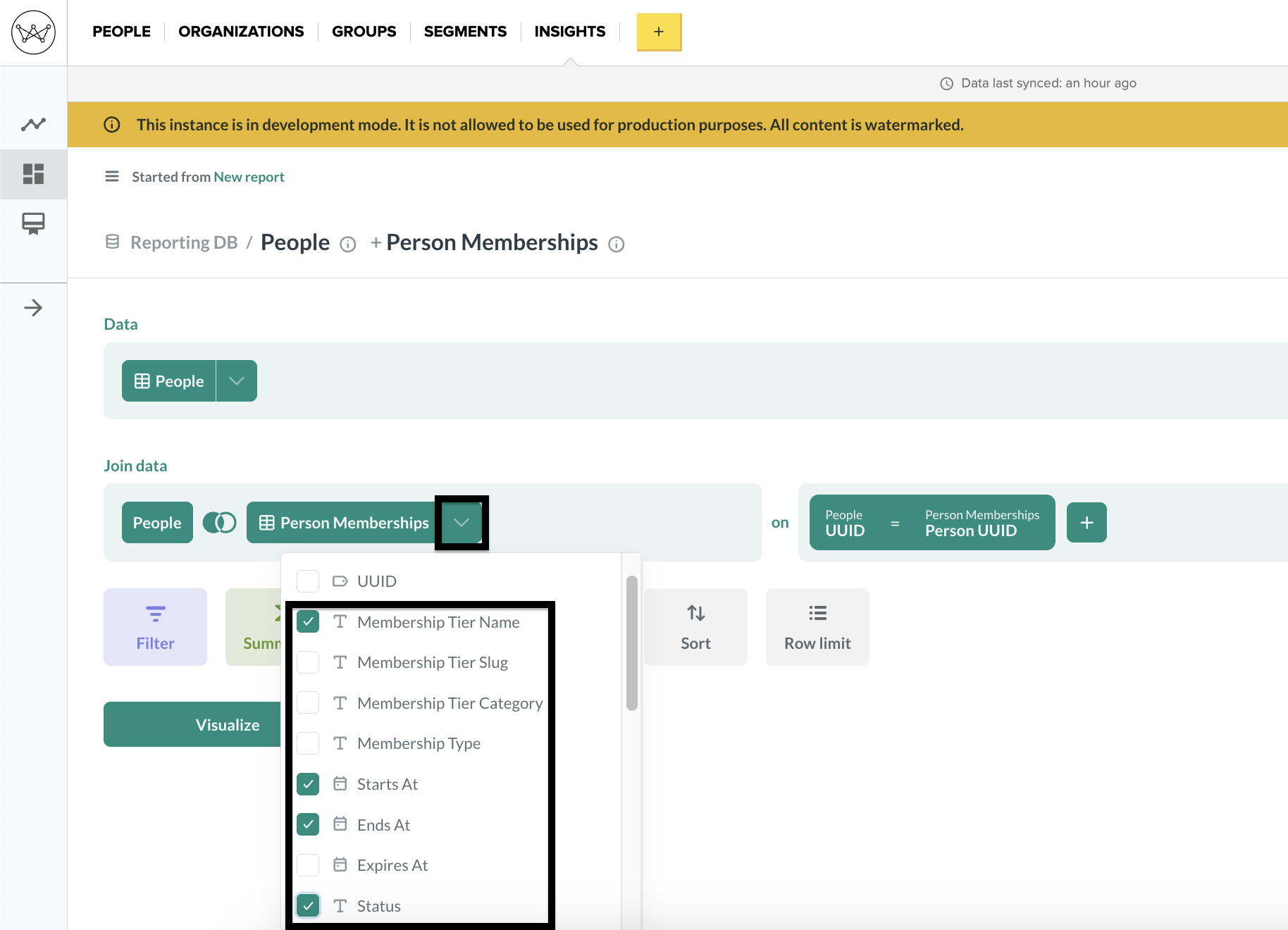1288x930 pixels.
Task: Click the crown logo icon
Action: [x=33, y=32]
